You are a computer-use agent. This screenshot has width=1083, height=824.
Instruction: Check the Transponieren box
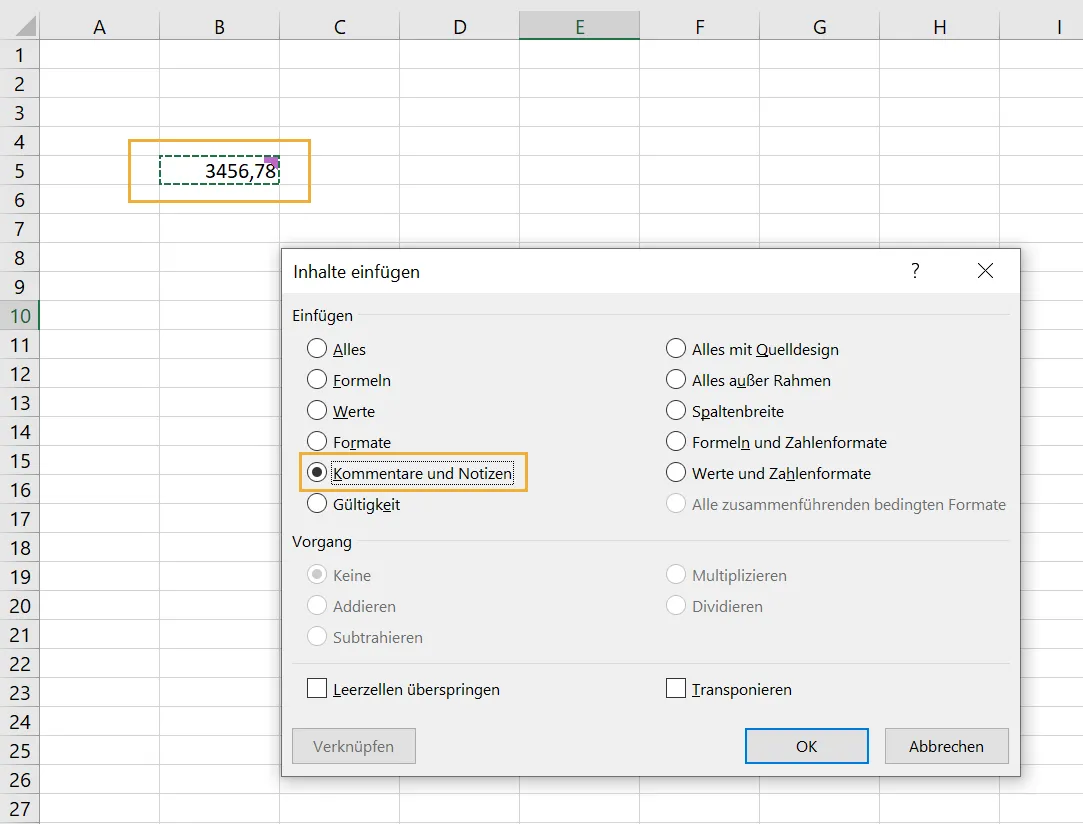coord(676,689)
